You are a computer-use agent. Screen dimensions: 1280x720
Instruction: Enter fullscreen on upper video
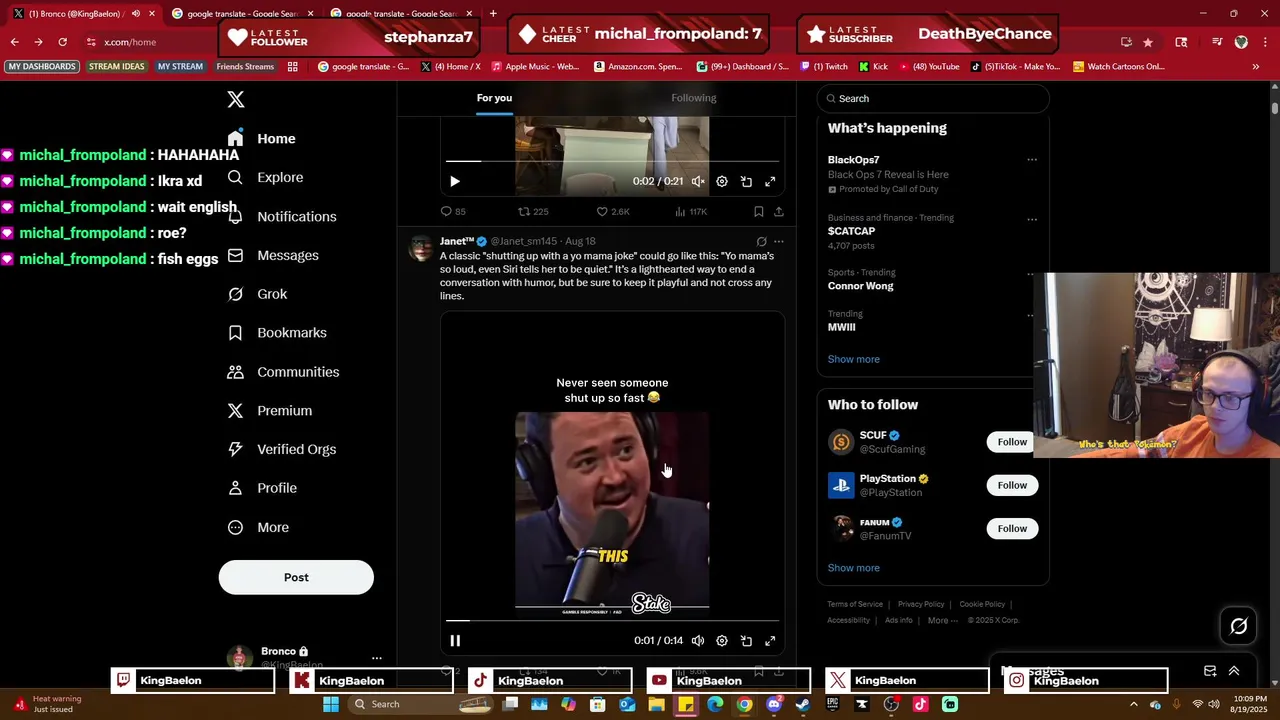point(770,181)
